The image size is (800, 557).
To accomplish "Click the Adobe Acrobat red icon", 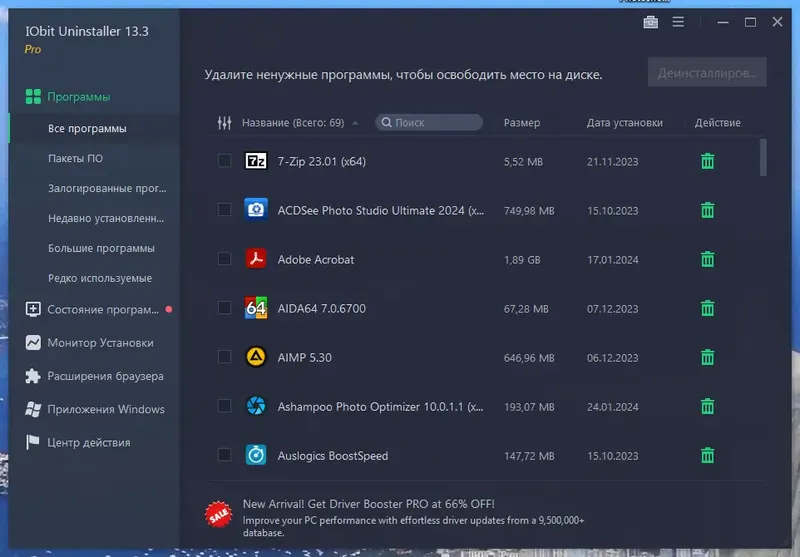I will 256,259.
